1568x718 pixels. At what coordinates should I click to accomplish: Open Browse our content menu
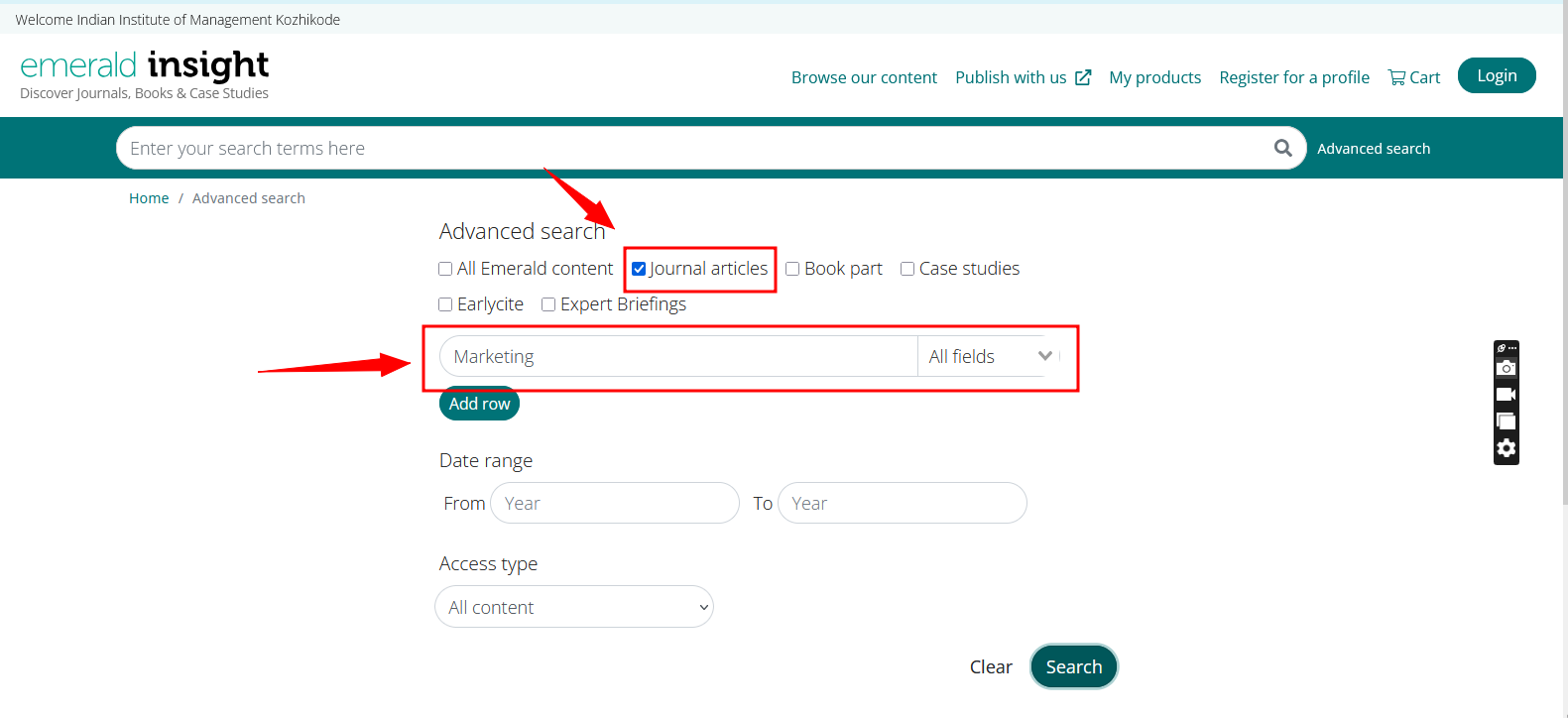pyautogui.click(x=864, y=77)
